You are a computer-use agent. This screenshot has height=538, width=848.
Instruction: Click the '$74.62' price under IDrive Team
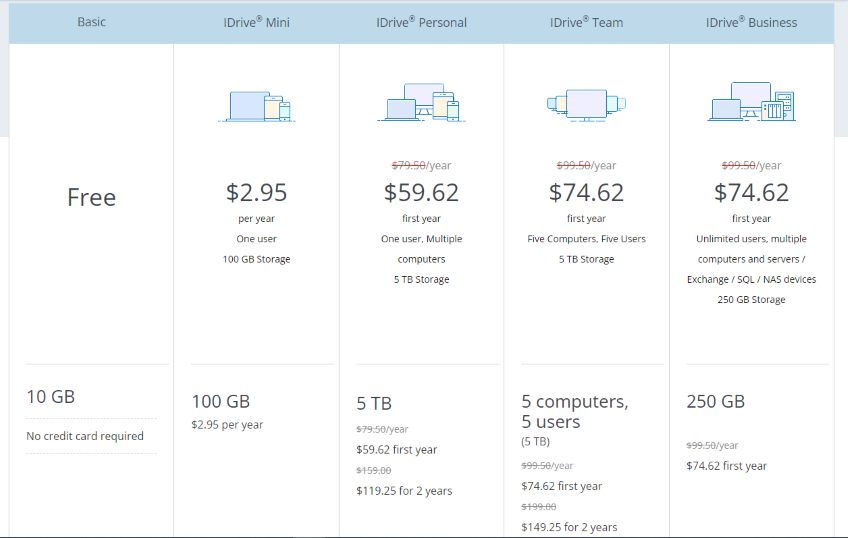tap(586, 192)
